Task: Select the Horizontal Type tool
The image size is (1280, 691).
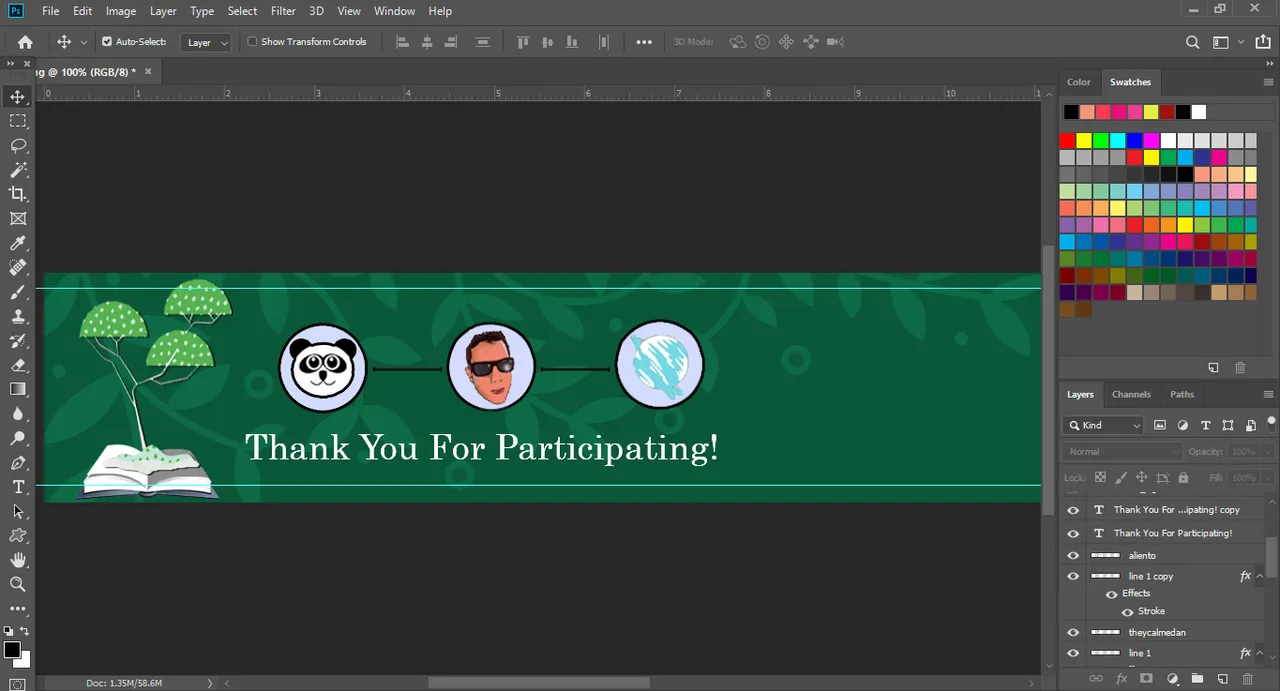Action: tap(18, 487)
